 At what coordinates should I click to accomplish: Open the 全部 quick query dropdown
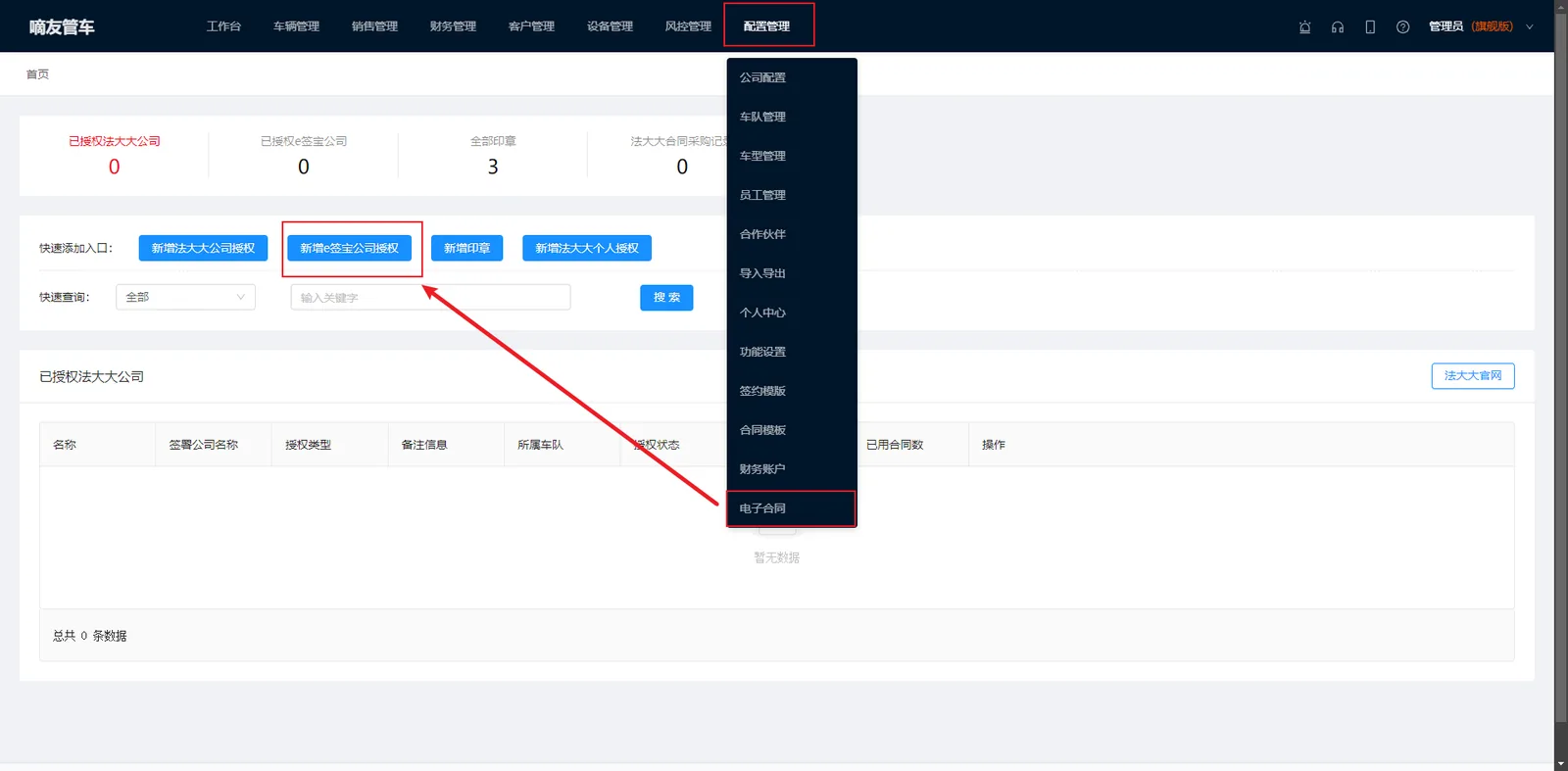(185, 297)
